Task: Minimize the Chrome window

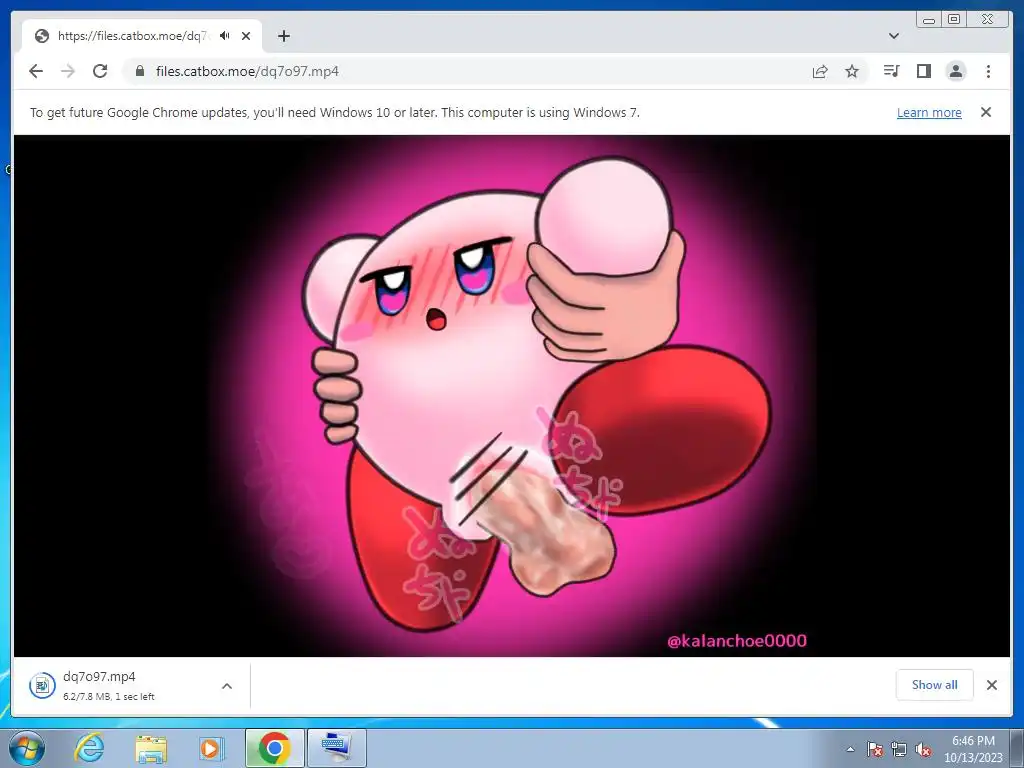Action: click(929, 20)
